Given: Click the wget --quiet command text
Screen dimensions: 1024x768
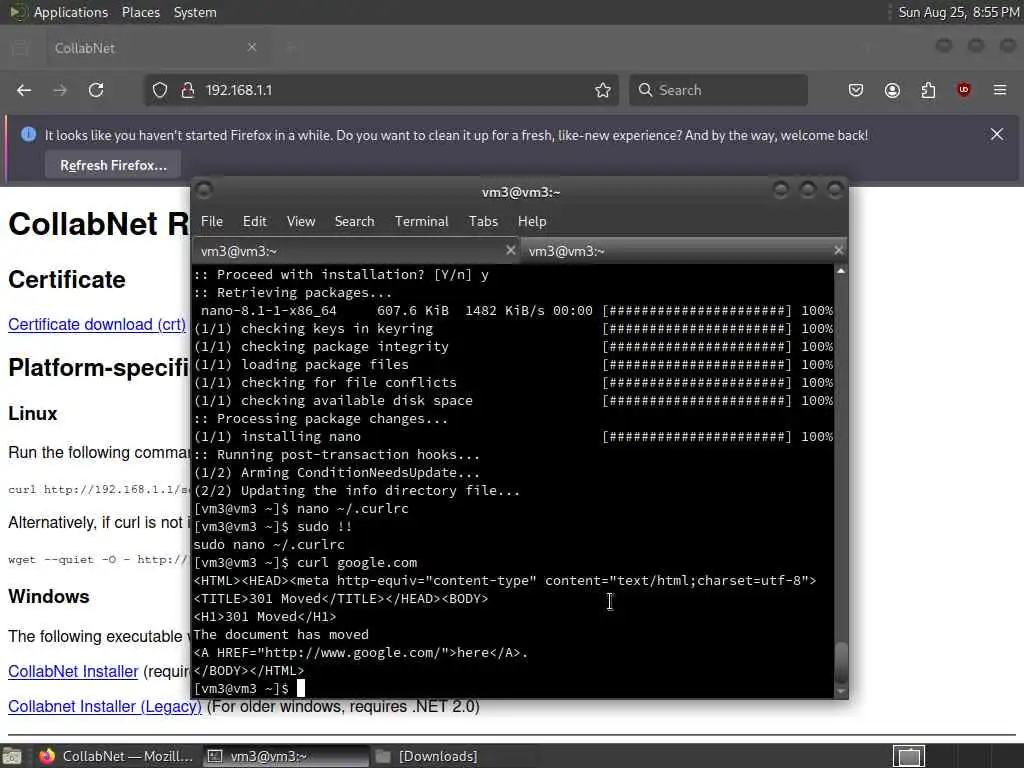Looking at the screenshot, I should pyautogui.click(x=98, y=560).
